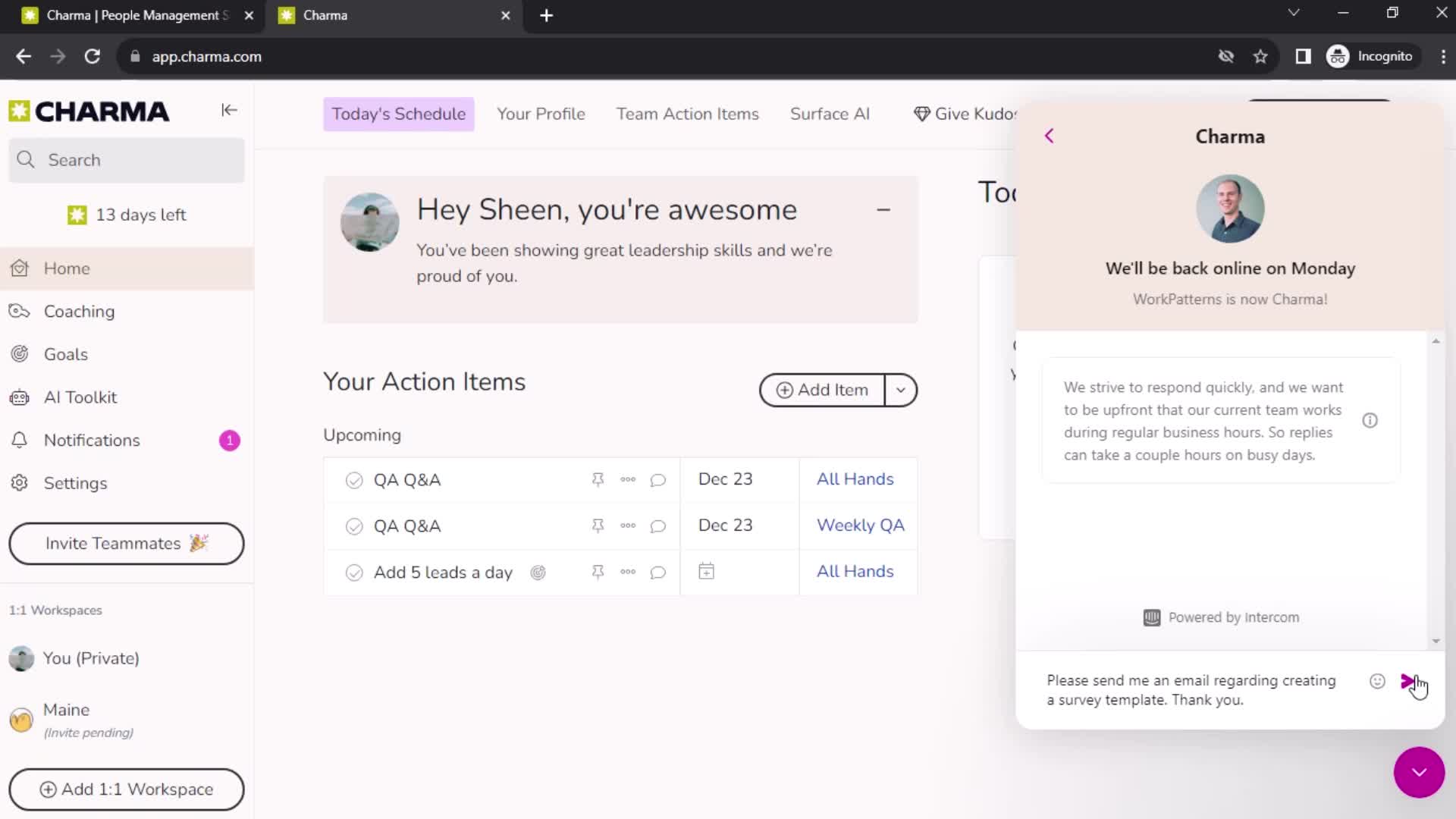
Task: Click Add Item button
Action: pos(823,390)
